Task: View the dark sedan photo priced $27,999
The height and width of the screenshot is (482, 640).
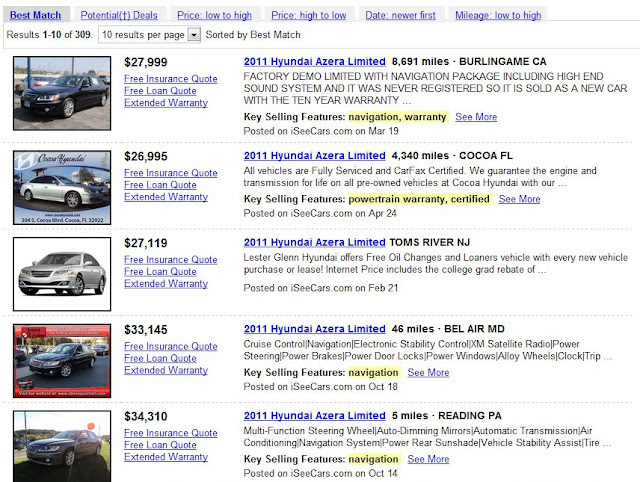Action: click(62, 93)
